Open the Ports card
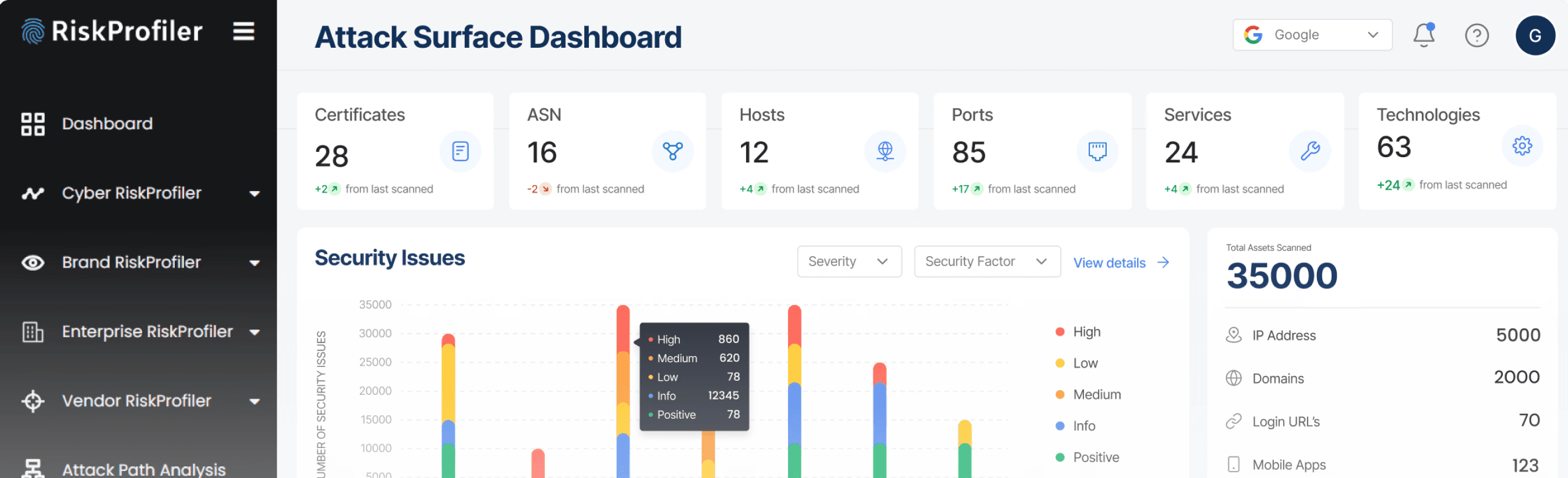This screenshot has height=478, width=1568. point(1032,151)
